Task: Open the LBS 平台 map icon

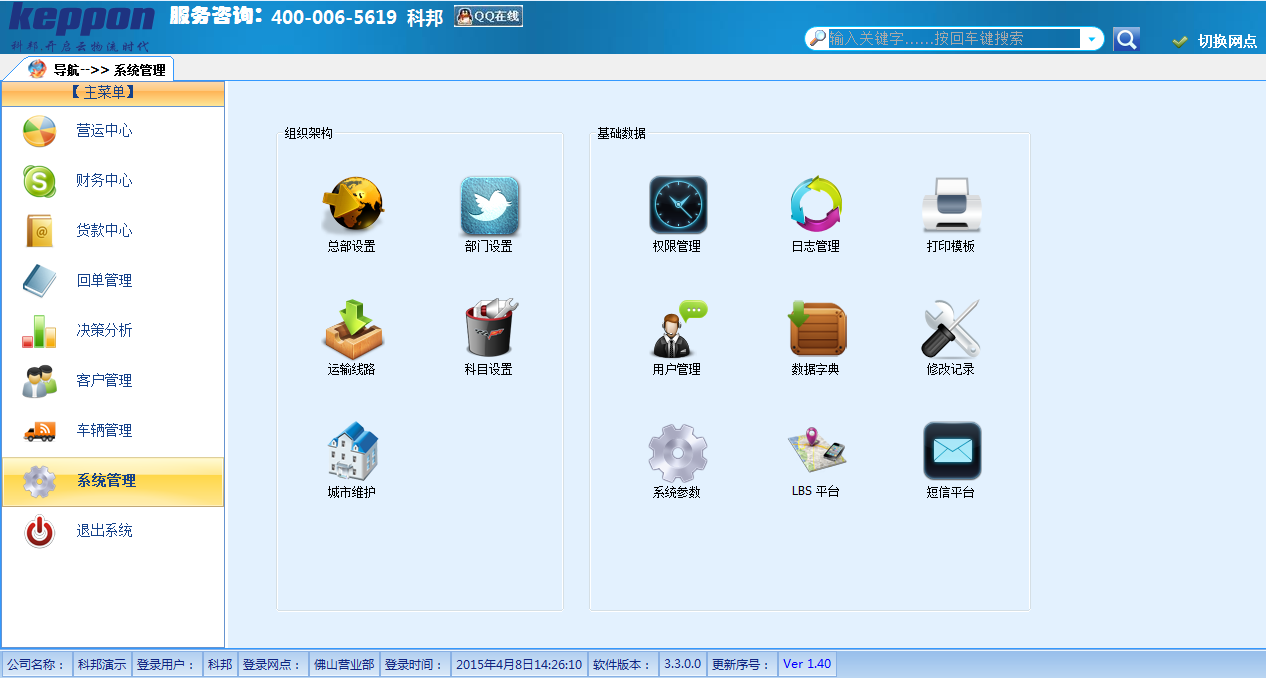Action: [x=816, y=452]
